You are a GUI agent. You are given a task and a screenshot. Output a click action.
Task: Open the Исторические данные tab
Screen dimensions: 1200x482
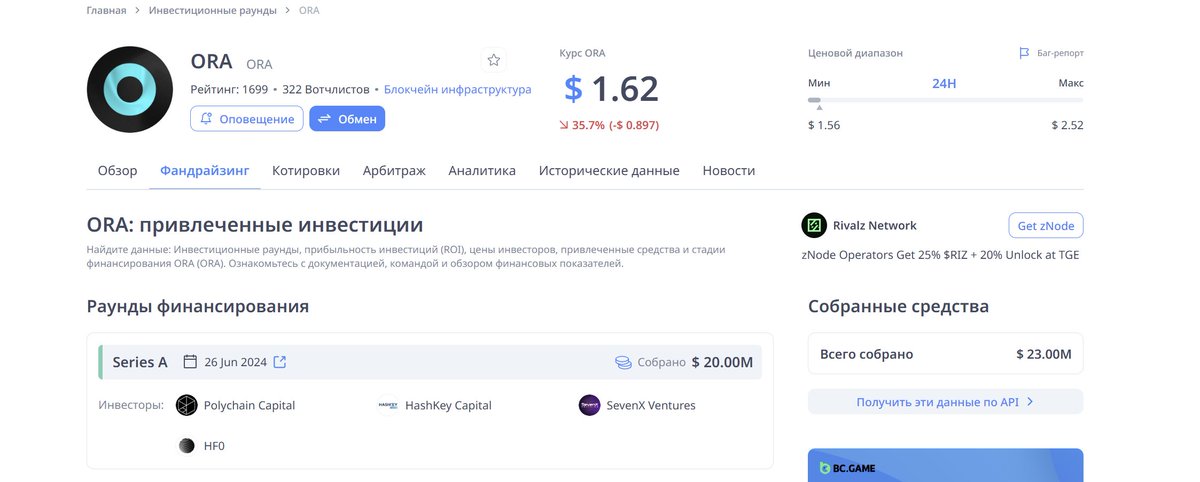[609, 171]
